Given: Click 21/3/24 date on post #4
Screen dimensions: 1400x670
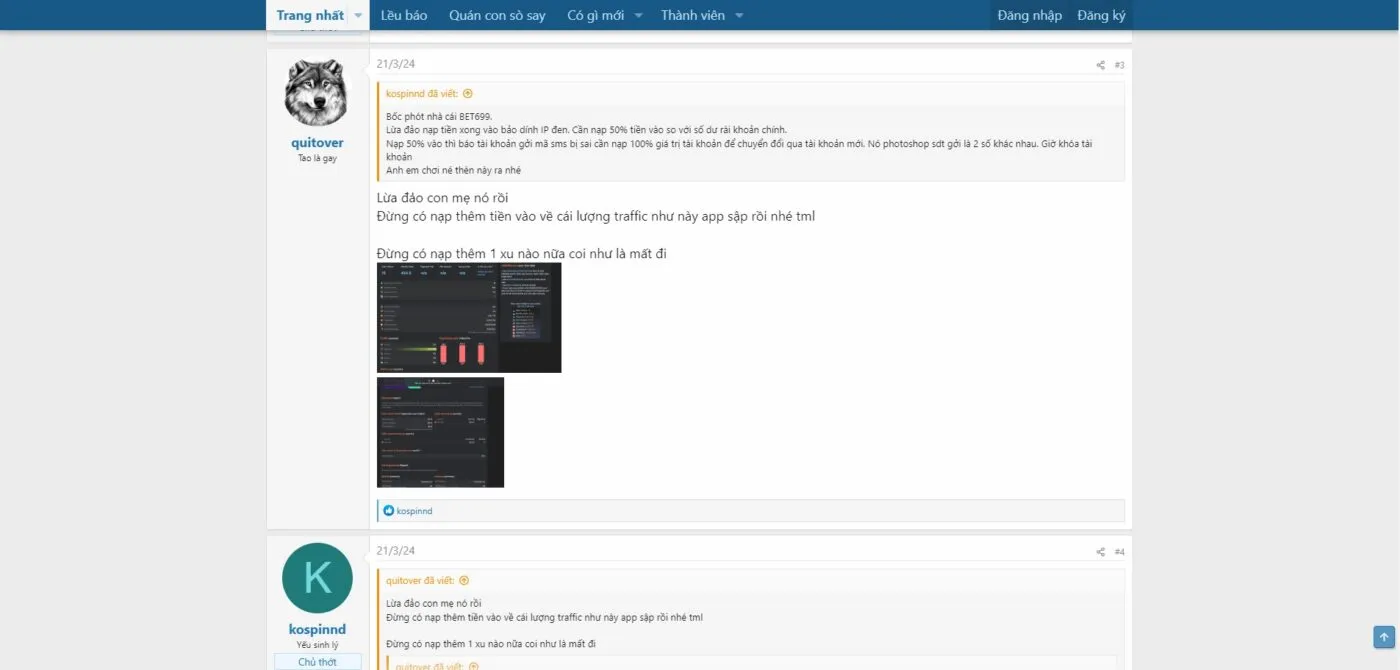Looking at the screenshot, I should [x=395, y=551].
